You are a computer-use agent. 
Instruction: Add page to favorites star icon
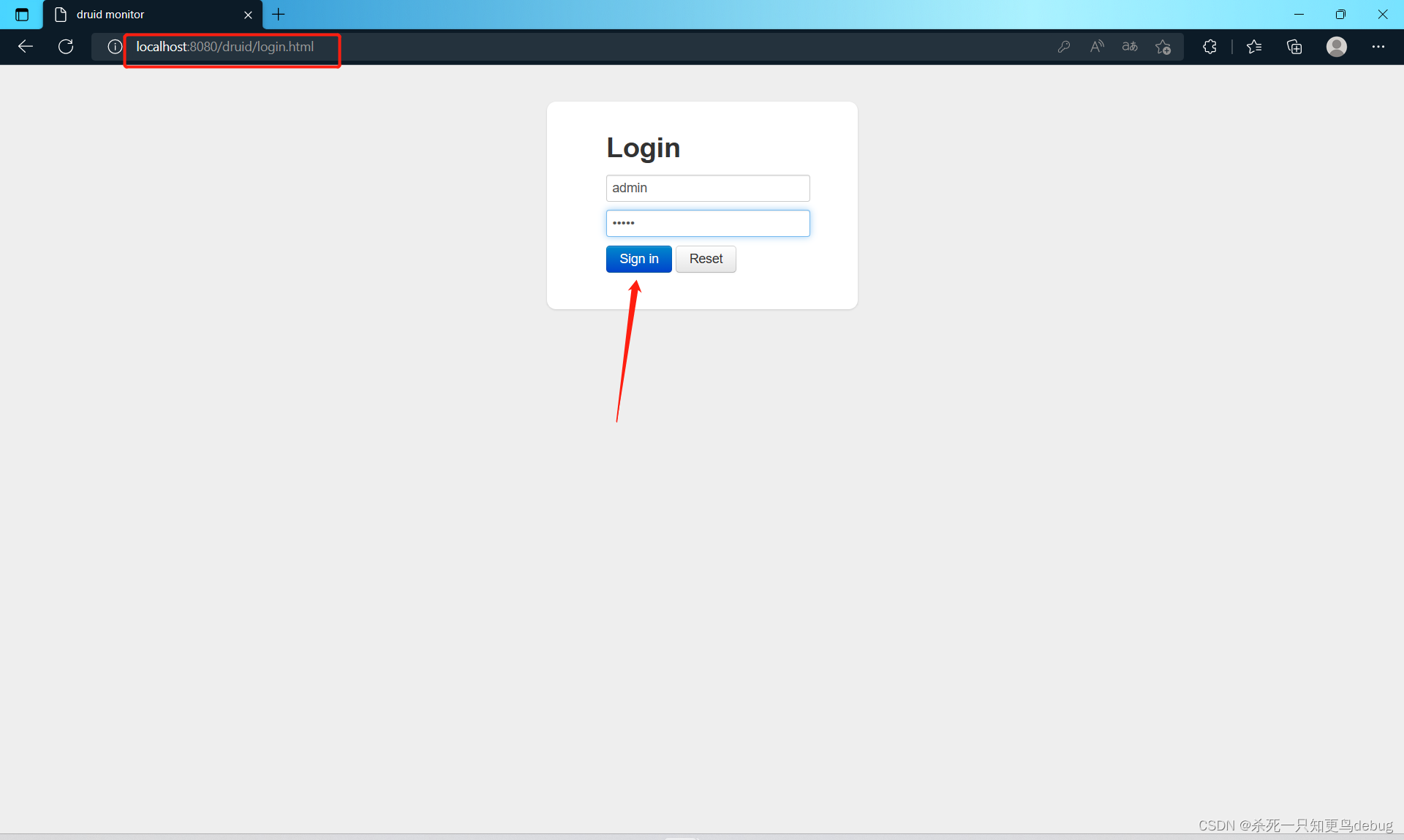1163,47
